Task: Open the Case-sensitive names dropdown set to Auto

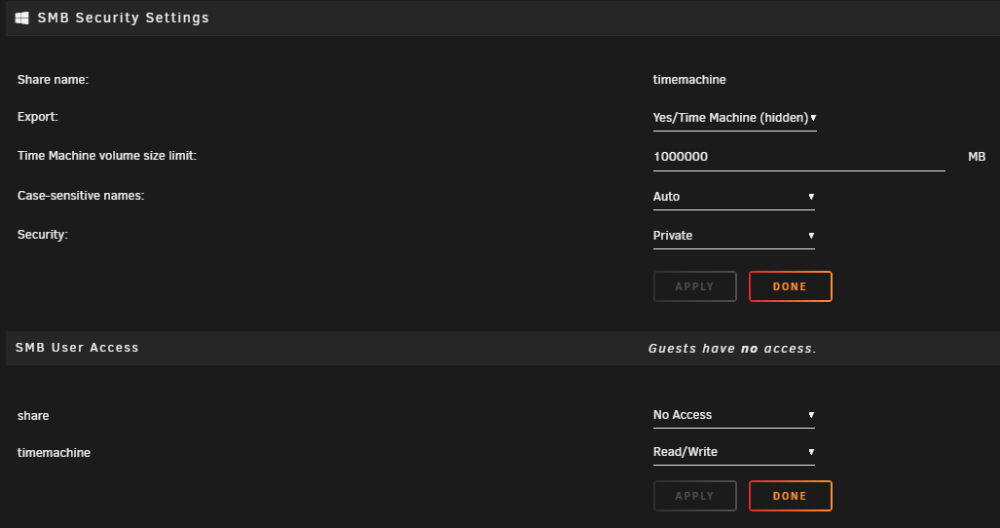Action: pyautogui.click(x=734, y=197)
